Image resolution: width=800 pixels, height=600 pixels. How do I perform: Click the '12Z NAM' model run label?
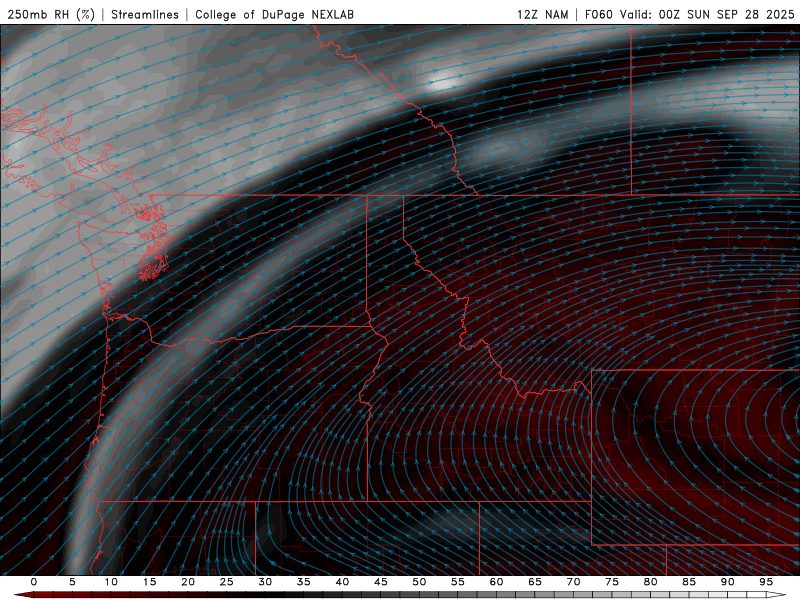(543, 15)
